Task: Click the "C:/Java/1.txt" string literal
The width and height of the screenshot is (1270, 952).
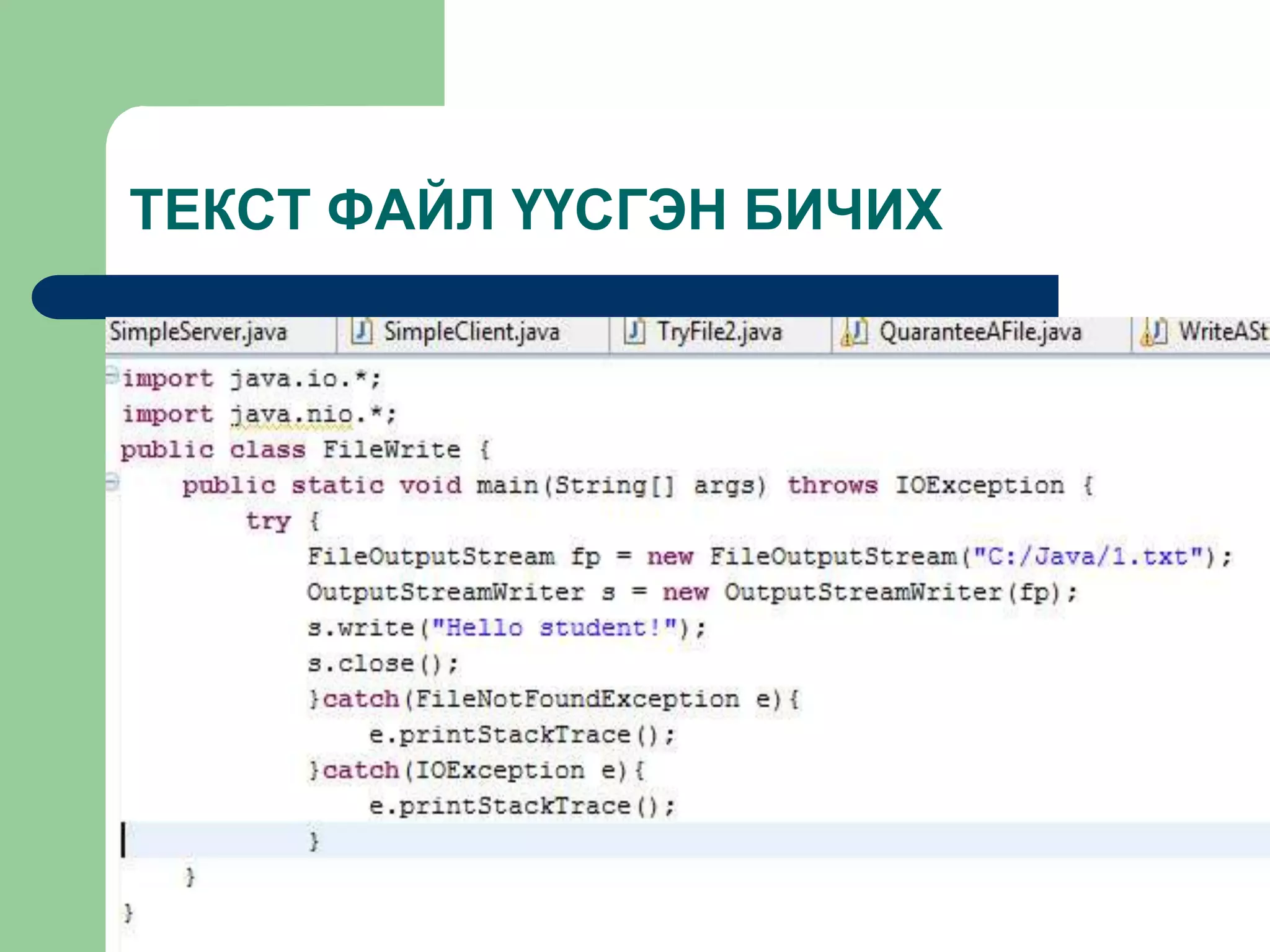Action: pos(1088,557)
